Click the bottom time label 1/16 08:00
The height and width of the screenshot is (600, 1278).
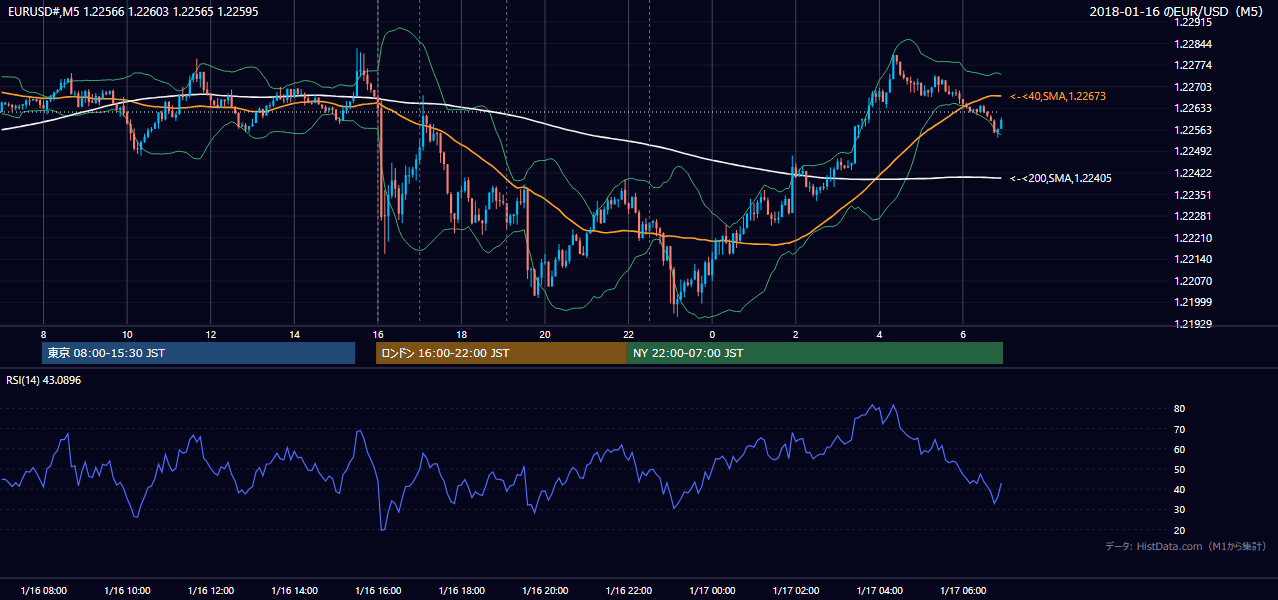pos(43,591)
